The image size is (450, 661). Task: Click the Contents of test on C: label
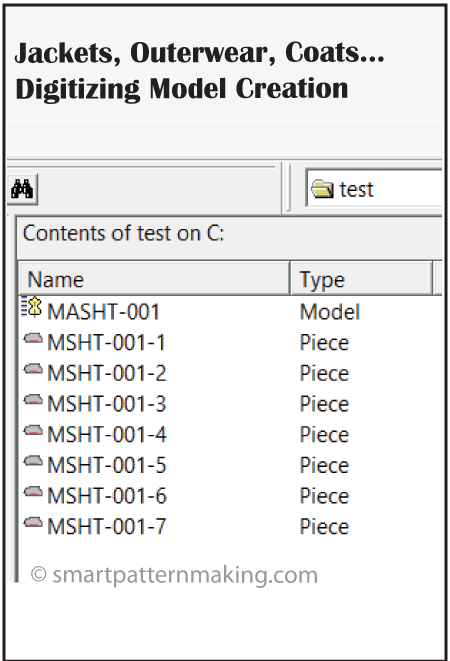click(124, 233)
